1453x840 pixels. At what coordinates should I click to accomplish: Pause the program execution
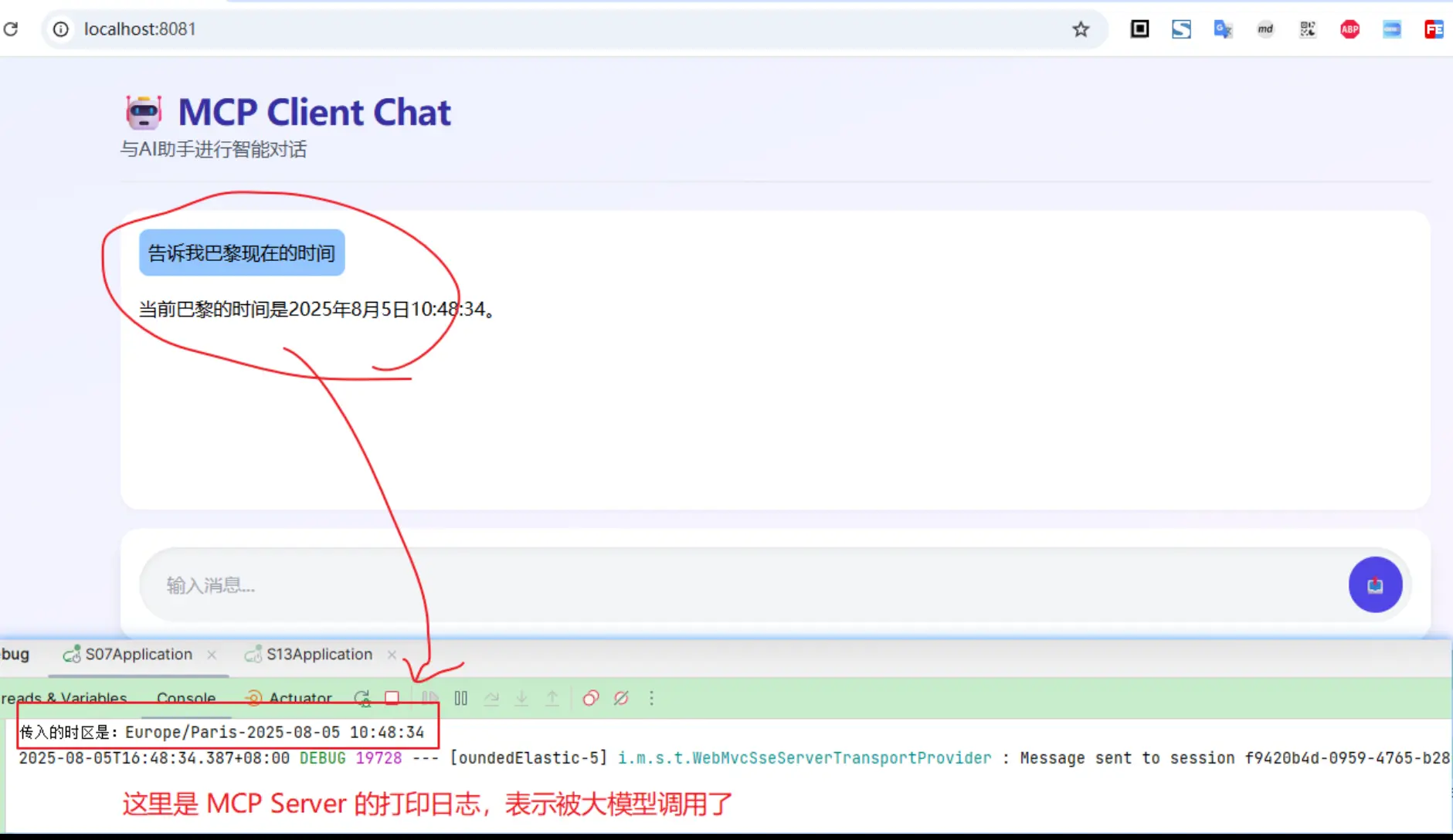tap(461, 698)
